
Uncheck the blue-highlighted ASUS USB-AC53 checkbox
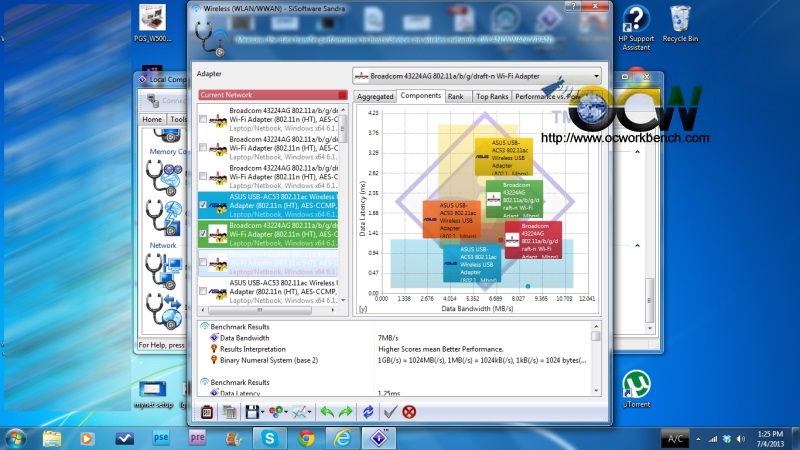pyautogui.click(x=203, y=205)
